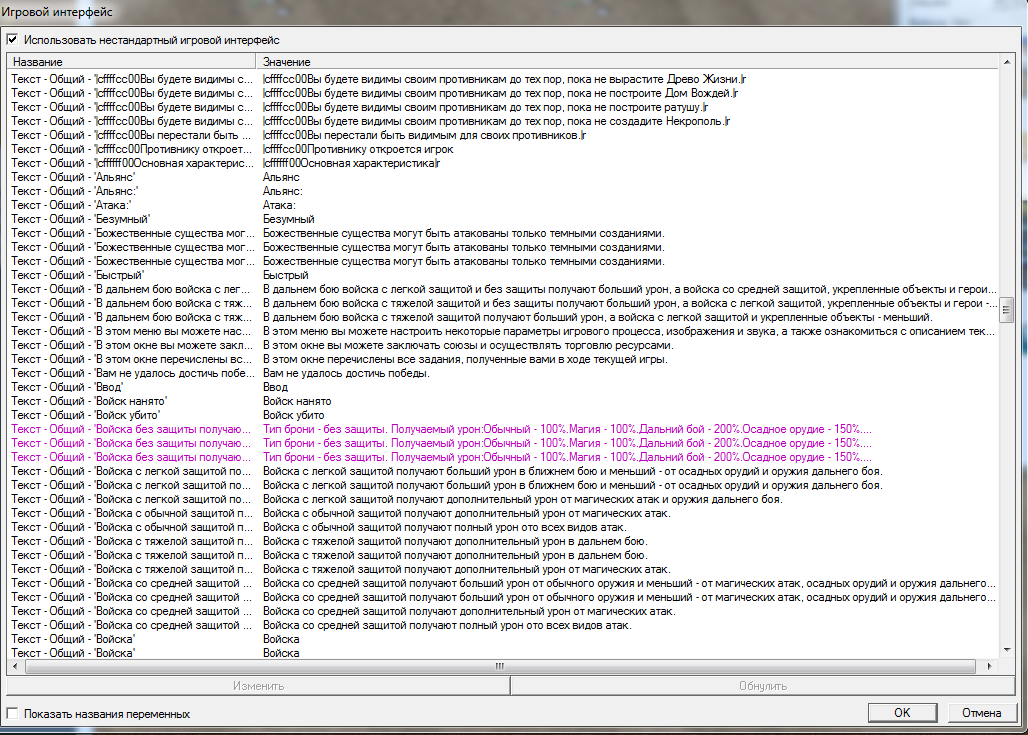Select the 'Основная характеристика' row
Image resolution: width=1028 pixels, height=735 pixels.
coord(503,163)
